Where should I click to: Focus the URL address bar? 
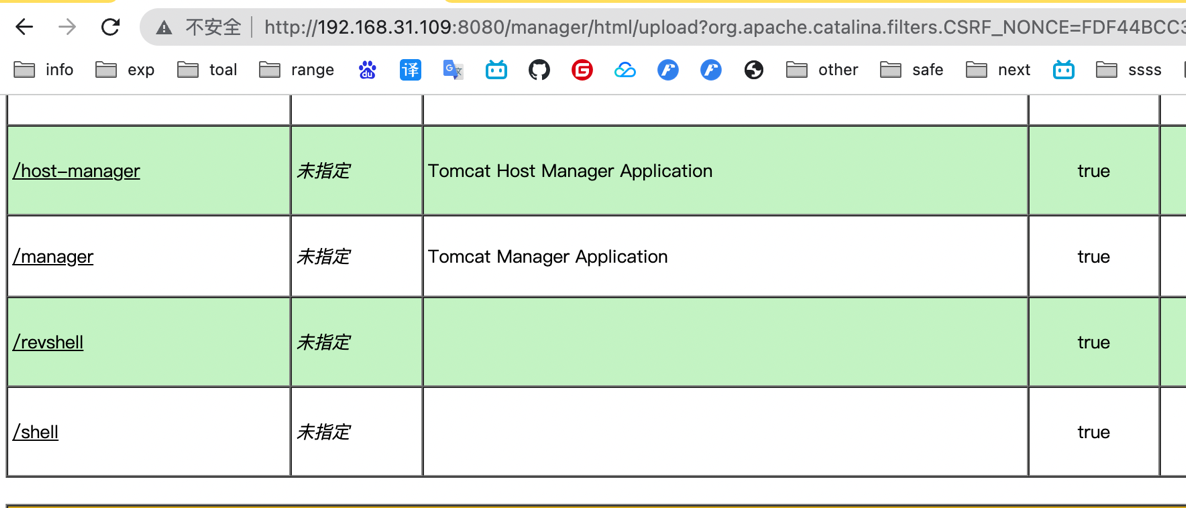[700, 28]
